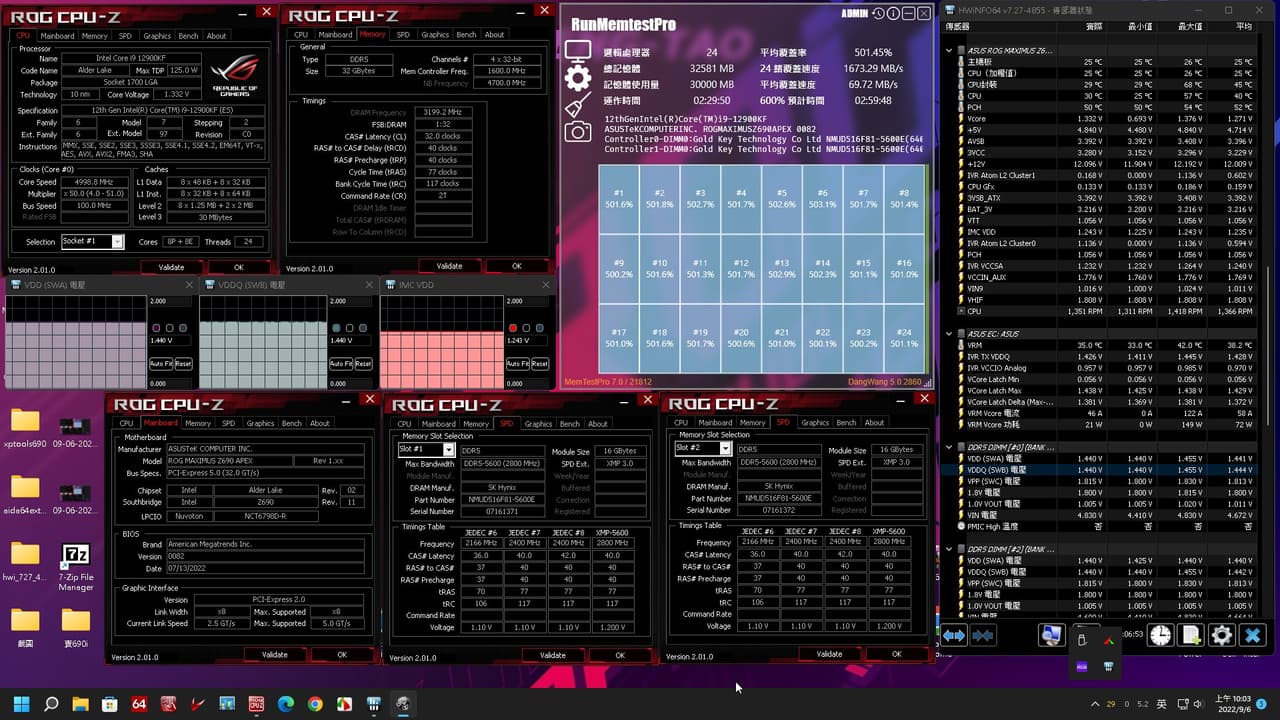Viewport: 1280px width, 720px height.
Task: Switch to Bench tab in Memory window
Action: [x=466, y=34]
